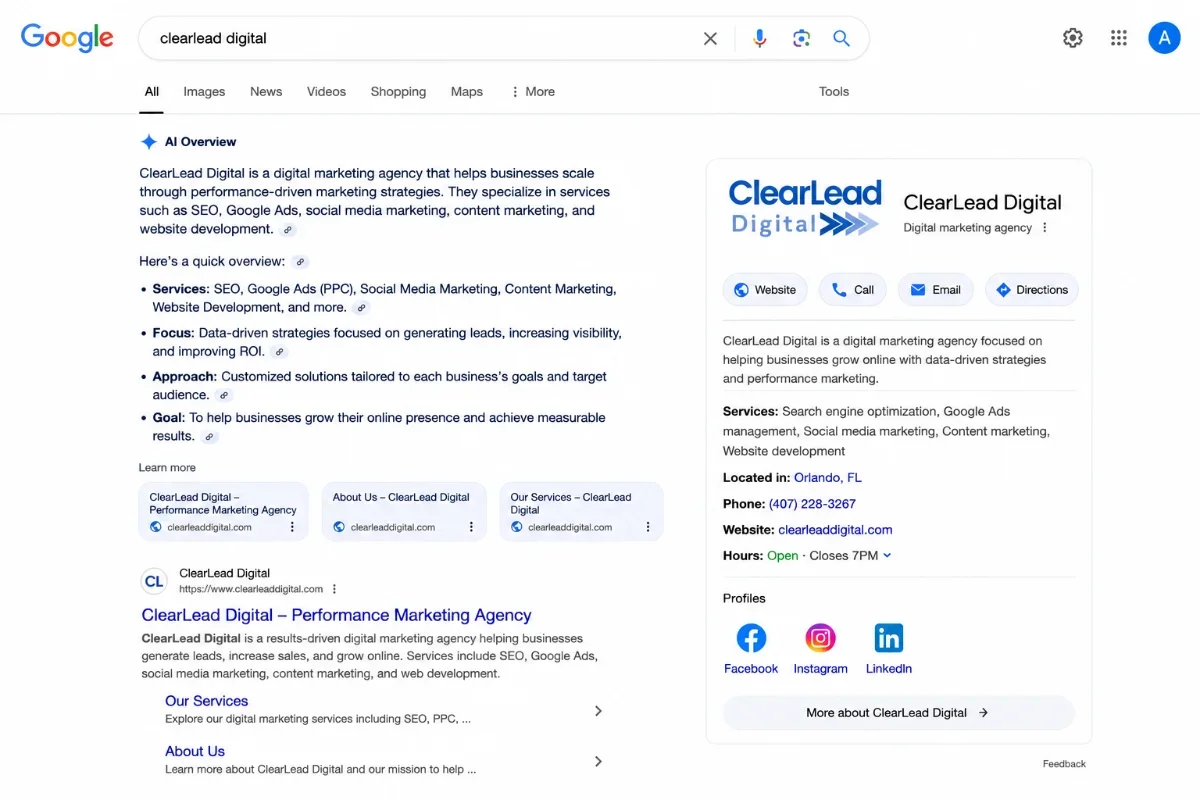
Task: Click the 'Learn more' label
Action: (x=167, y=468)
